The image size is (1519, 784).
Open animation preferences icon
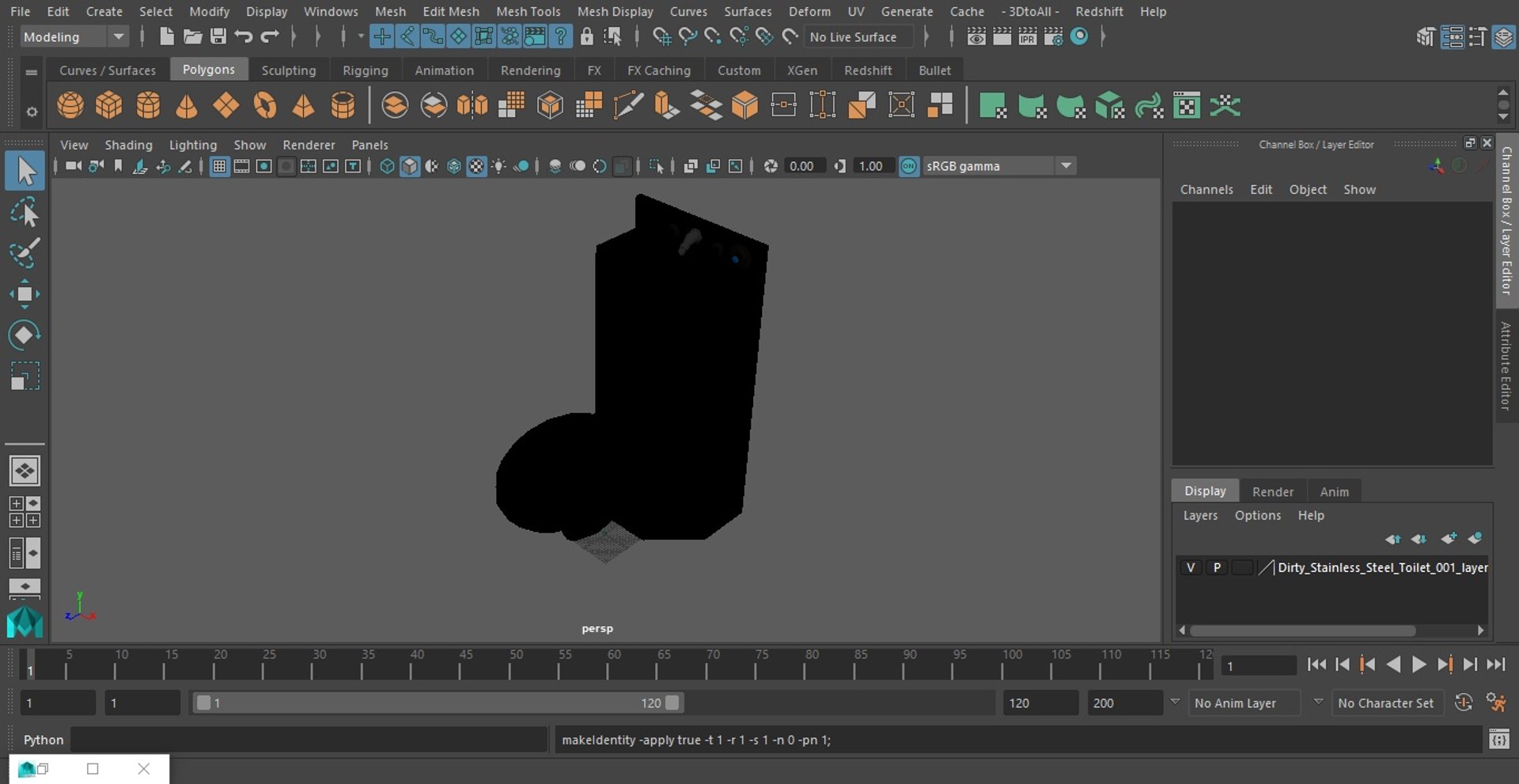[x=1496, y=703]
